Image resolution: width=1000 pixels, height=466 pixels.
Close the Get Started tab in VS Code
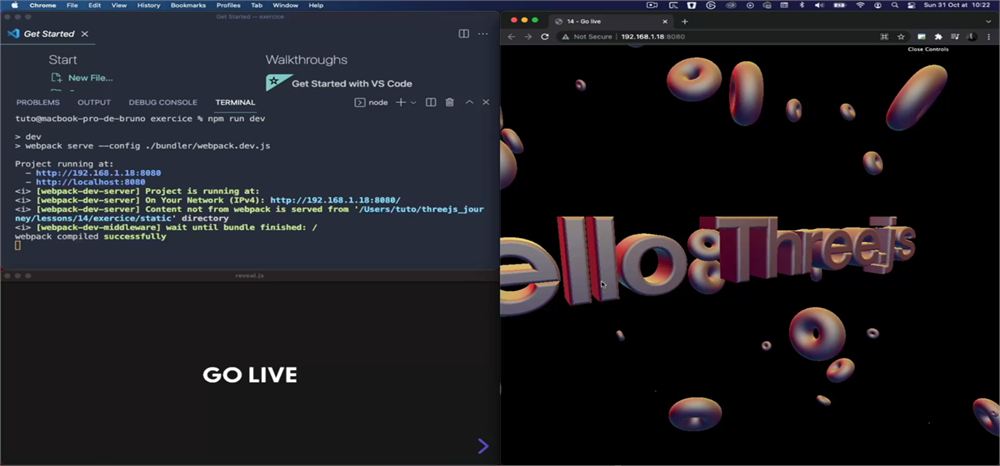pyautogui.click(x=85, y=34)
